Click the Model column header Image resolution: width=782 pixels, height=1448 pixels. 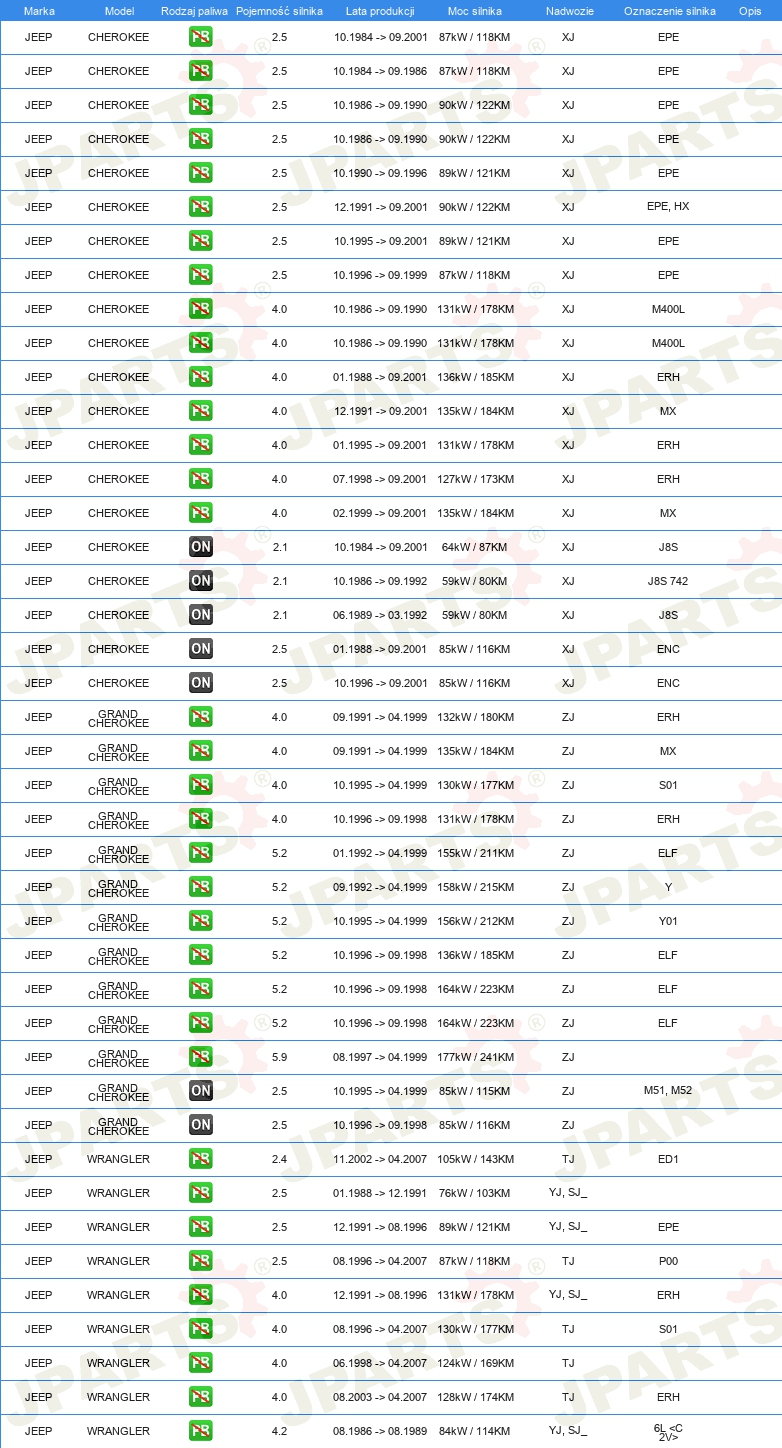pos(119,11)
